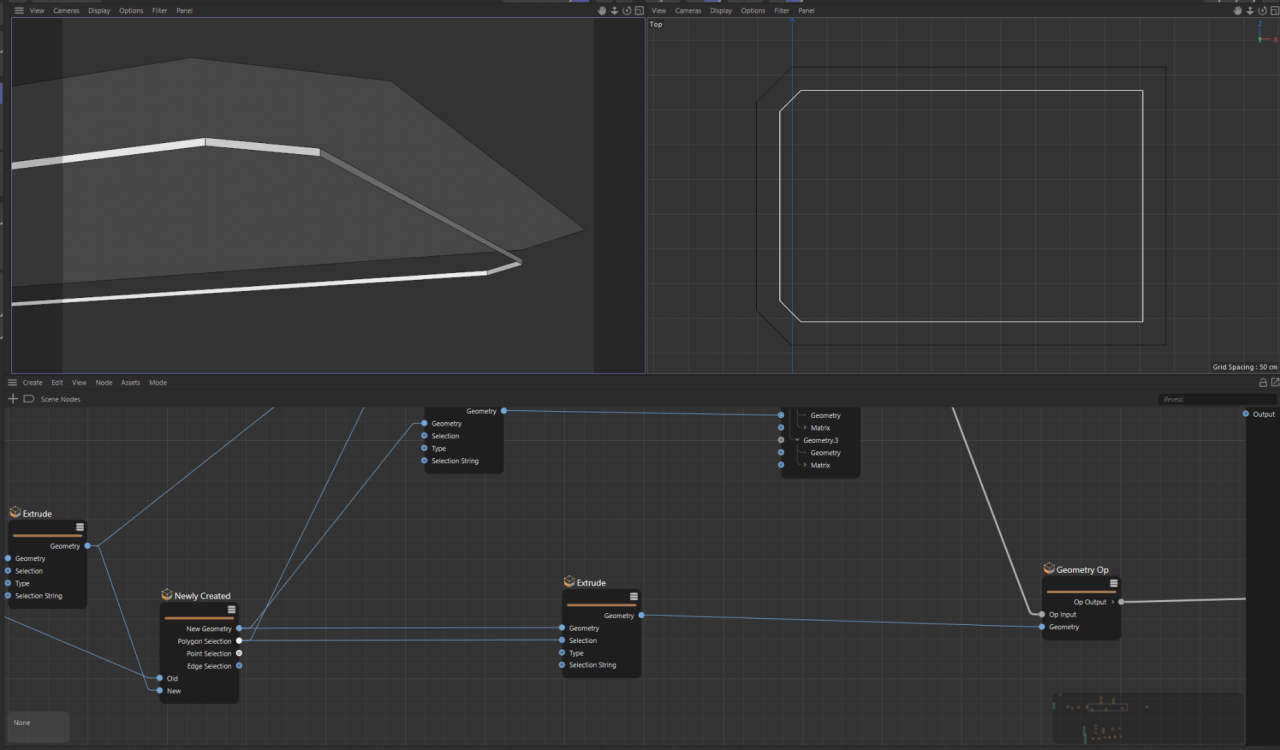This screenshot has width=1280, height=750.
Task: Click the orbit icon in the perspective viewport
Action: (x=626, y=10)
